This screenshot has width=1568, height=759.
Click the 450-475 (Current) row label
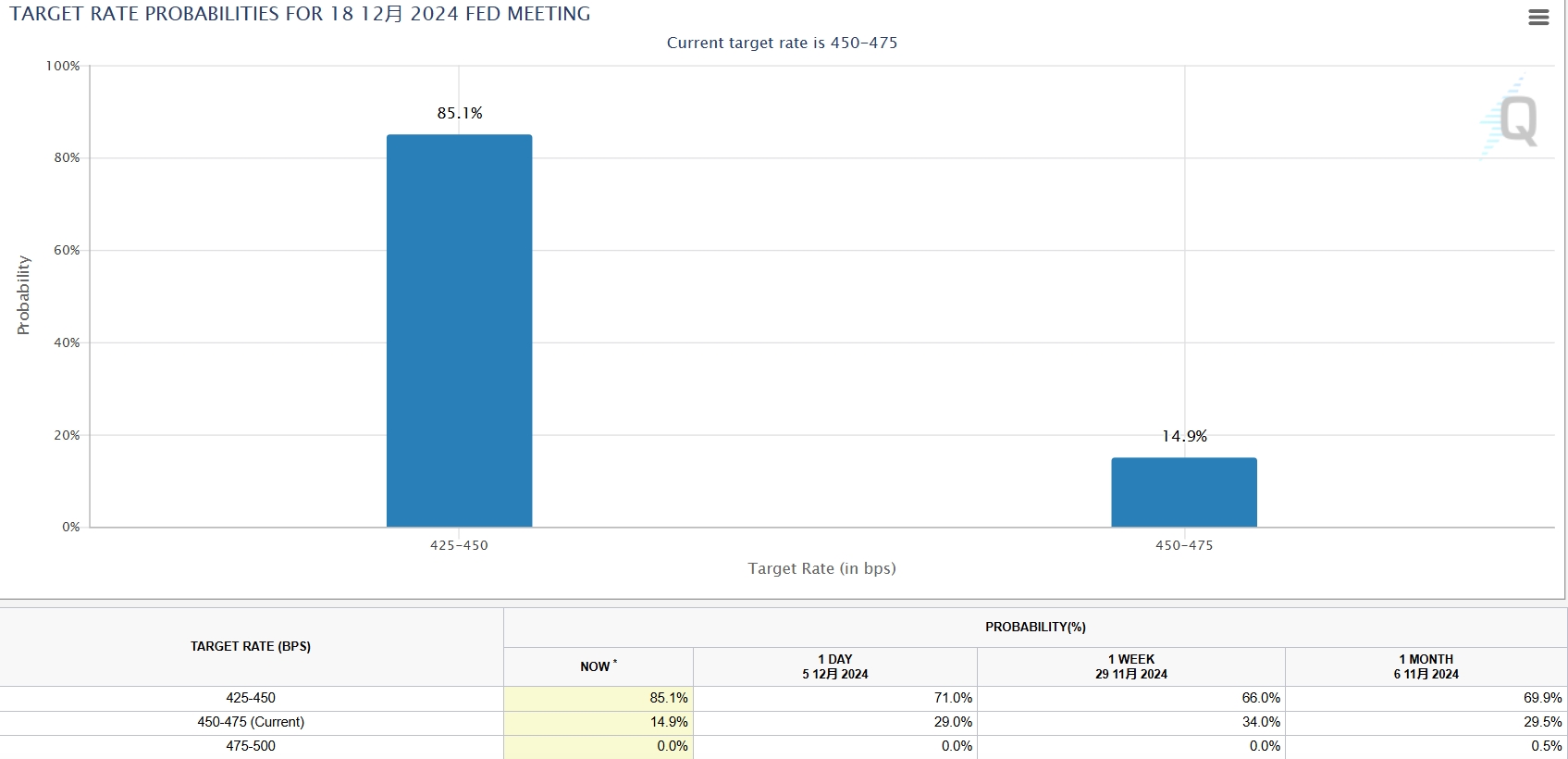pyautogui.click(x=251, y=722)
